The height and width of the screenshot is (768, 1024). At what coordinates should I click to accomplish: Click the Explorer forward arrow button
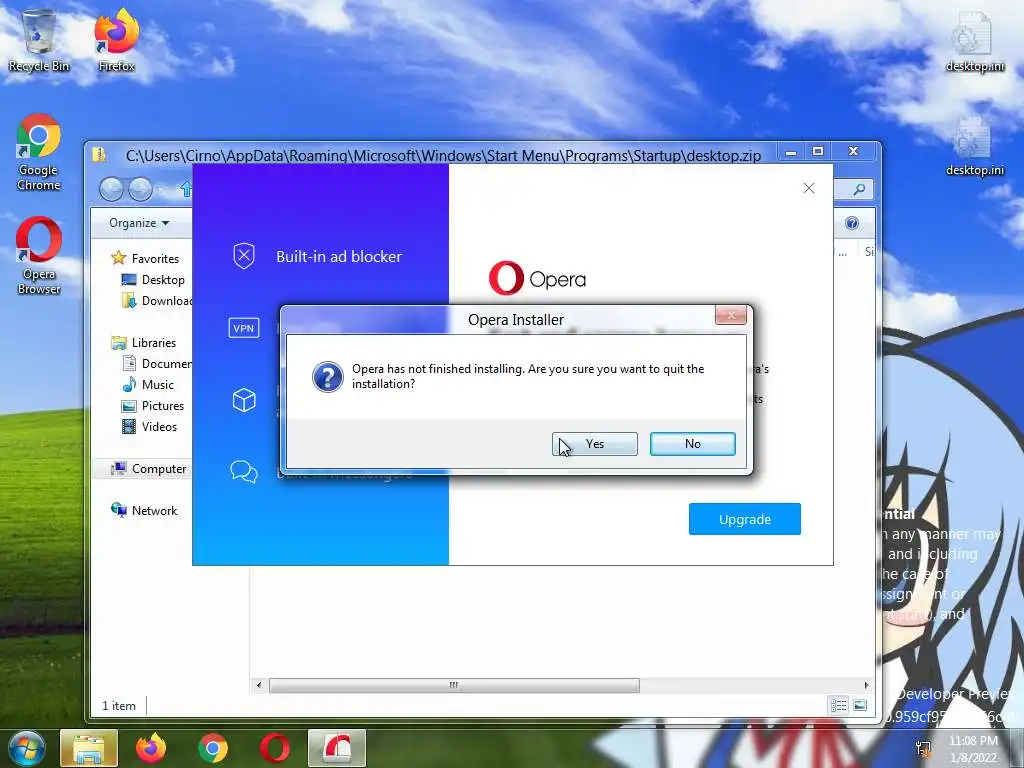[x=140, y=189]
